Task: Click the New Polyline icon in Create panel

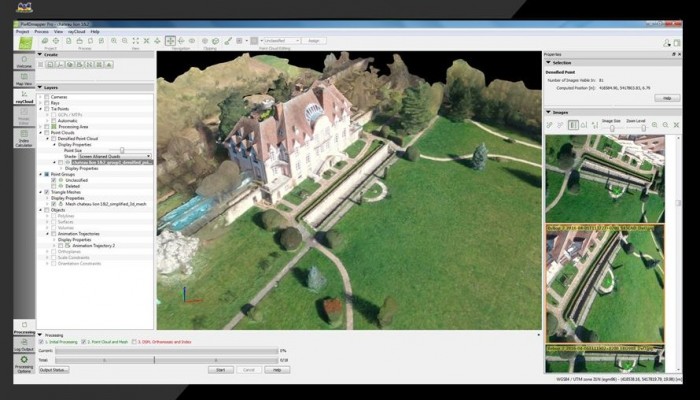Action: (60, 65)
